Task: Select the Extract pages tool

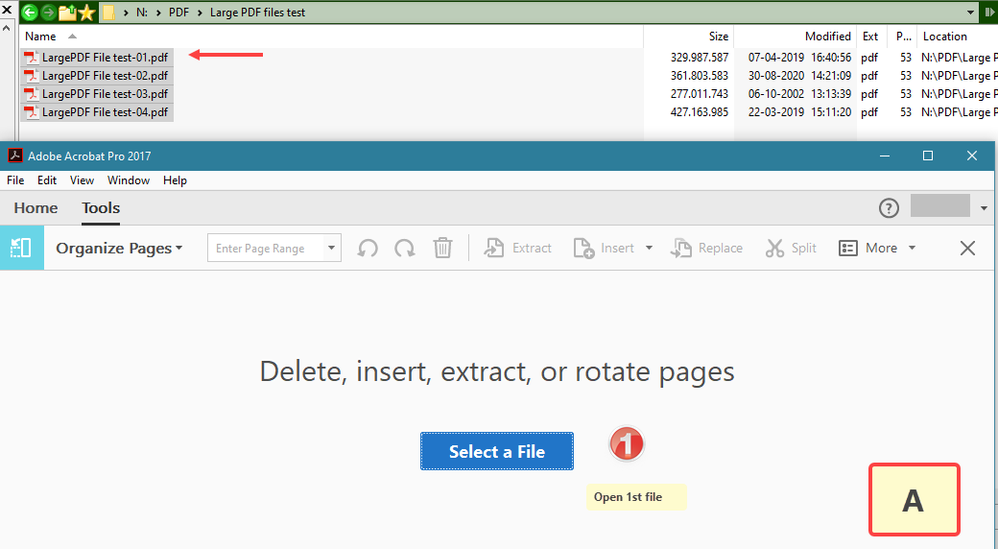Action: (x=517, y=248)
